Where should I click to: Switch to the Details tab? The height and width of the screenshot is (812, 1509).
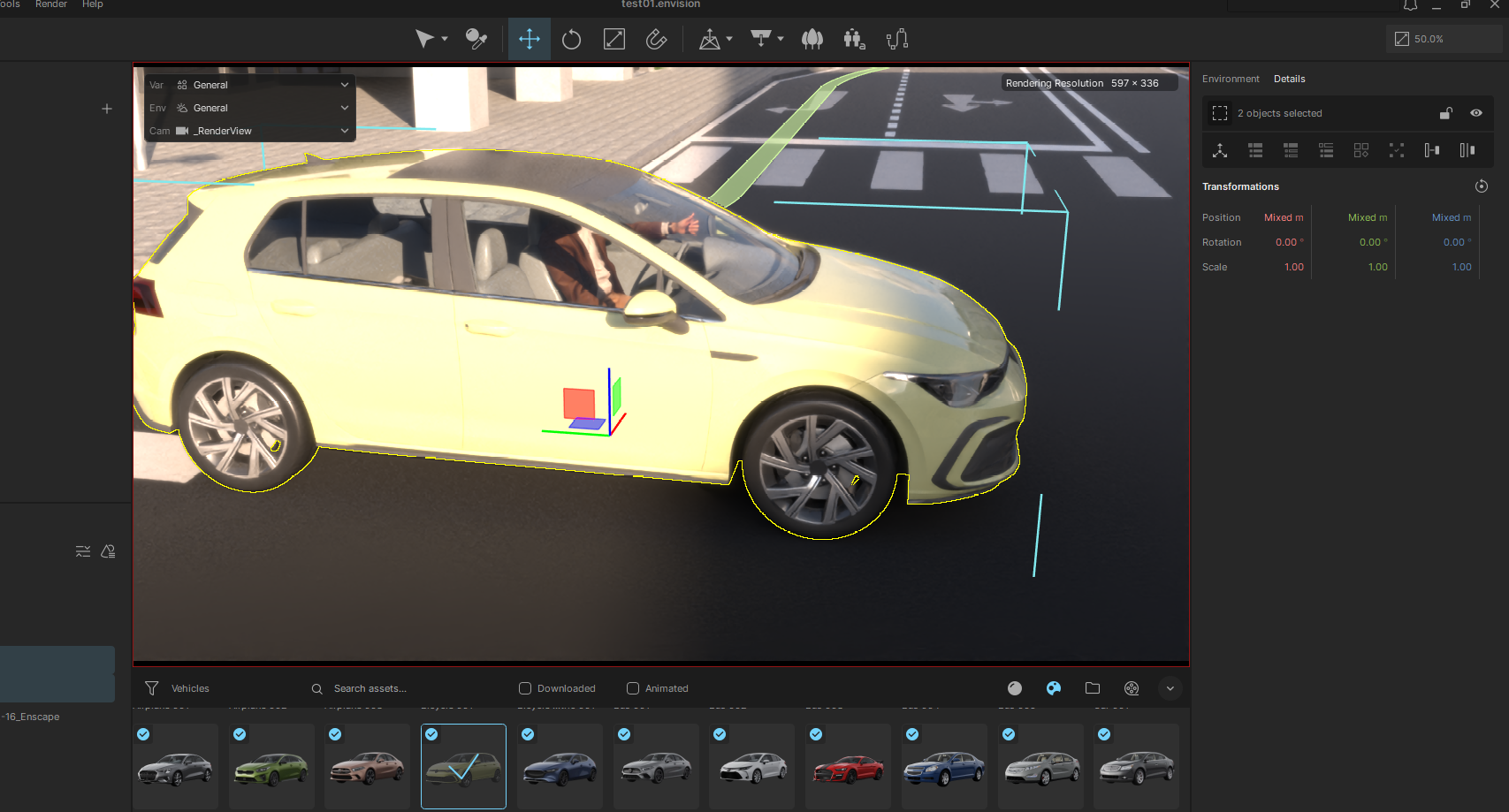point(1289,79)
